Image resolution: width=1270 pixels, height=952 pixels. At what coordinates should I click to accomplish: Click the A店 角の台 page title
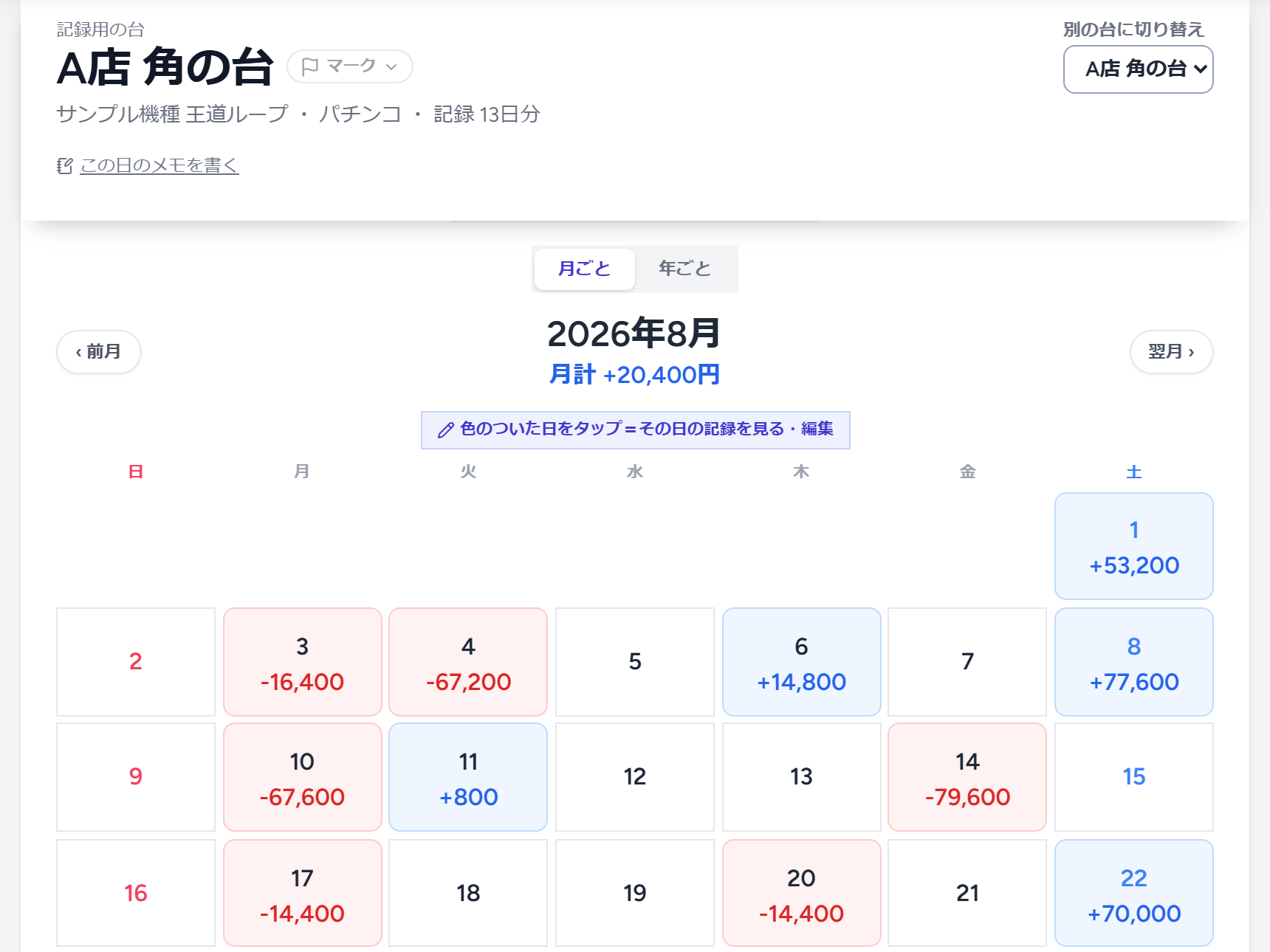pos(165,67)
